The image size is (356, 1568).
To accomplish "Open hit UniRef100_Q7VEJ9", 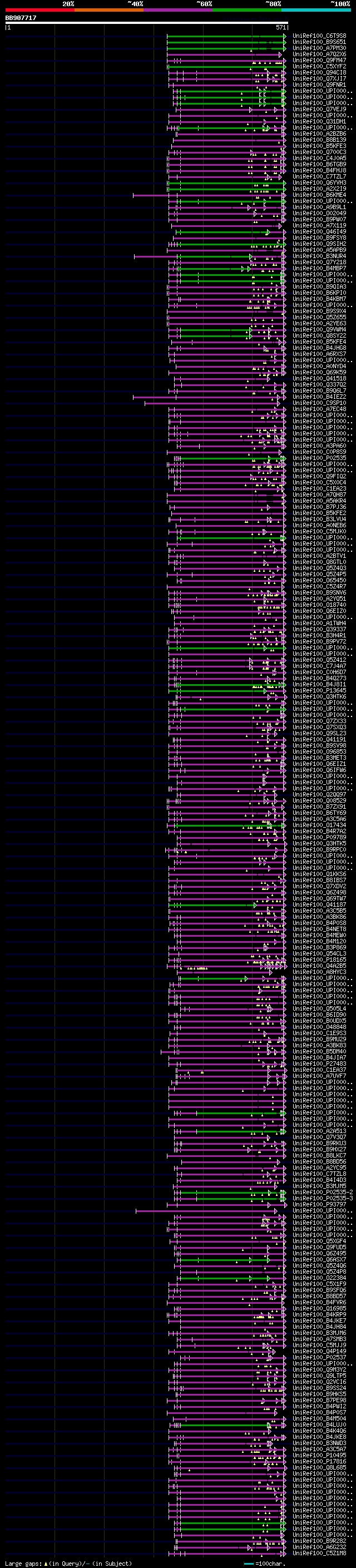I will pos(319,110).
